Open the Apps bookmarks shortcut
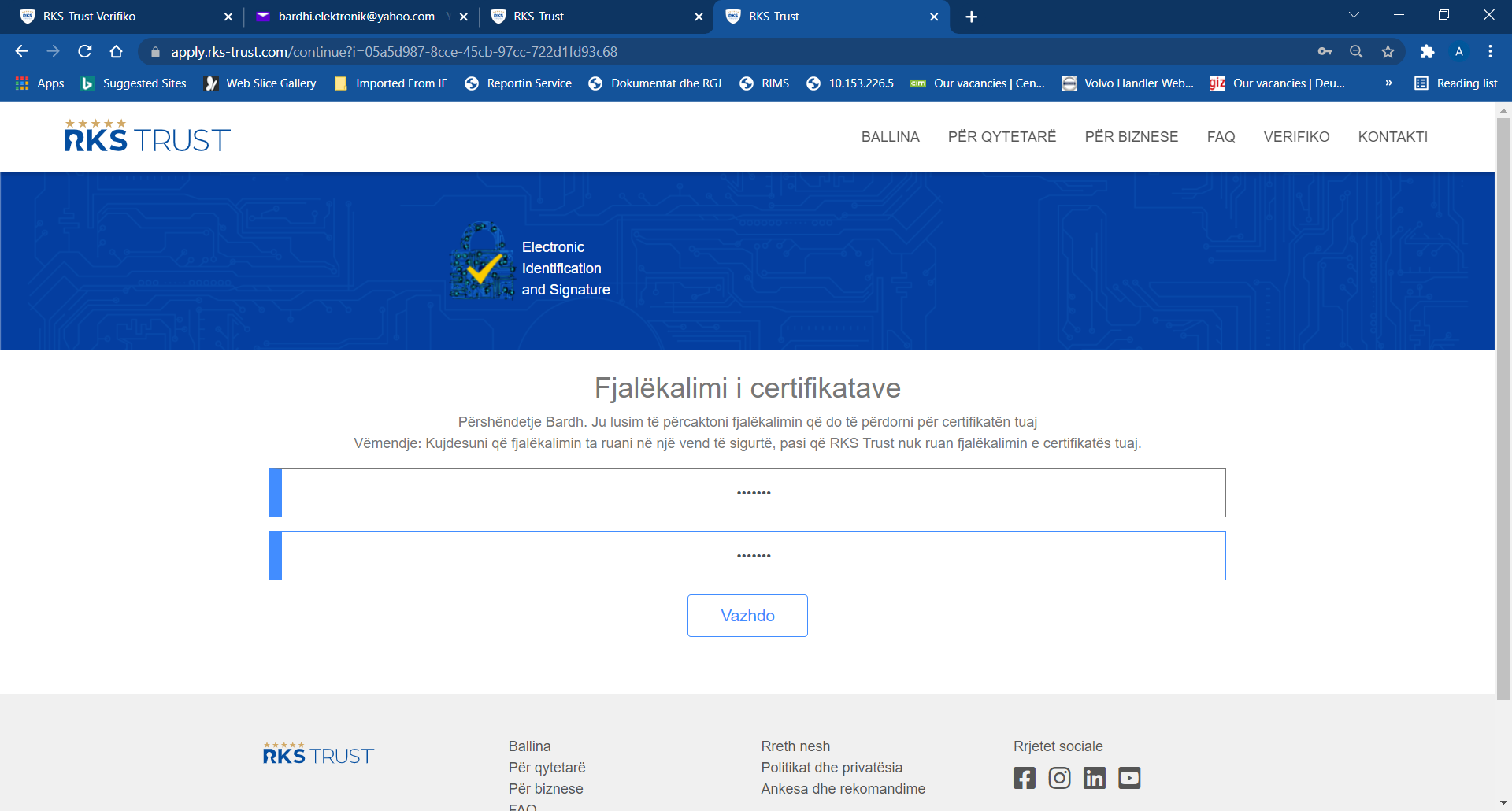Image resolution: width=1512 pixels, height=811 pixels. tap(39, 83)
